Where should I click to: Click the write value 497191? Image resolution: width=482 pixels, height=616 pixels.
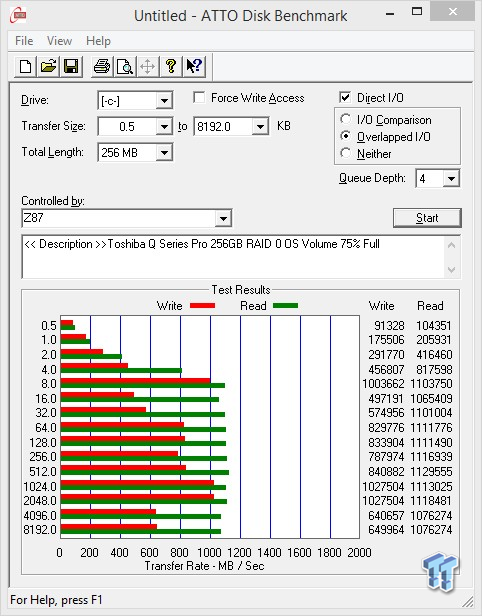tap(386, 399)
